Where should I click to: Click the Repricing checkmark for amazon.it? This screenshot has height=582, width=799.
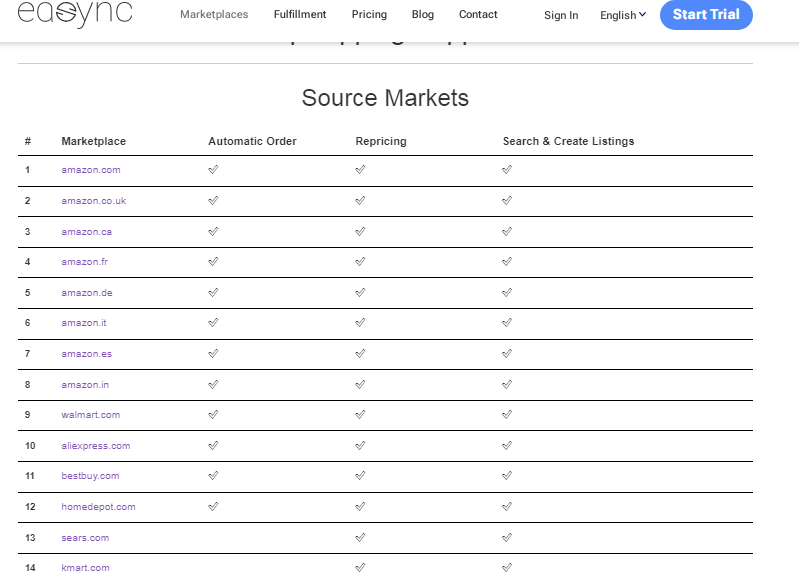click(x=360, y=323)
